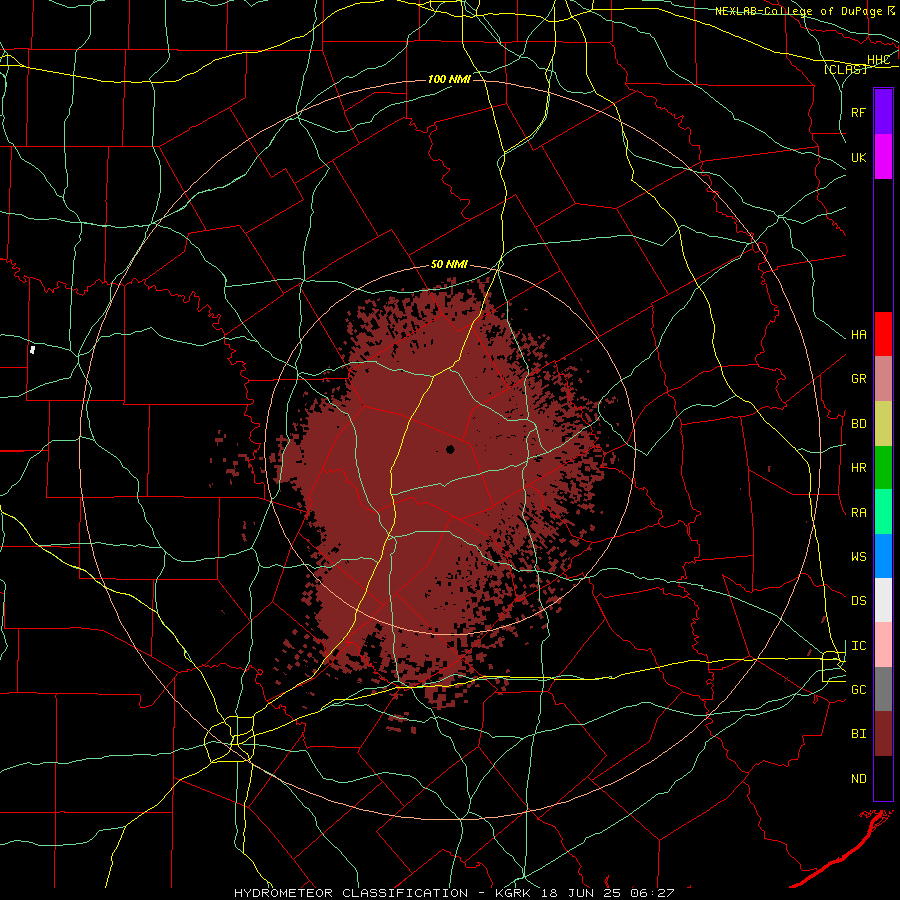Click the RF legend label

pyautogui.click(x=858, y=112)
